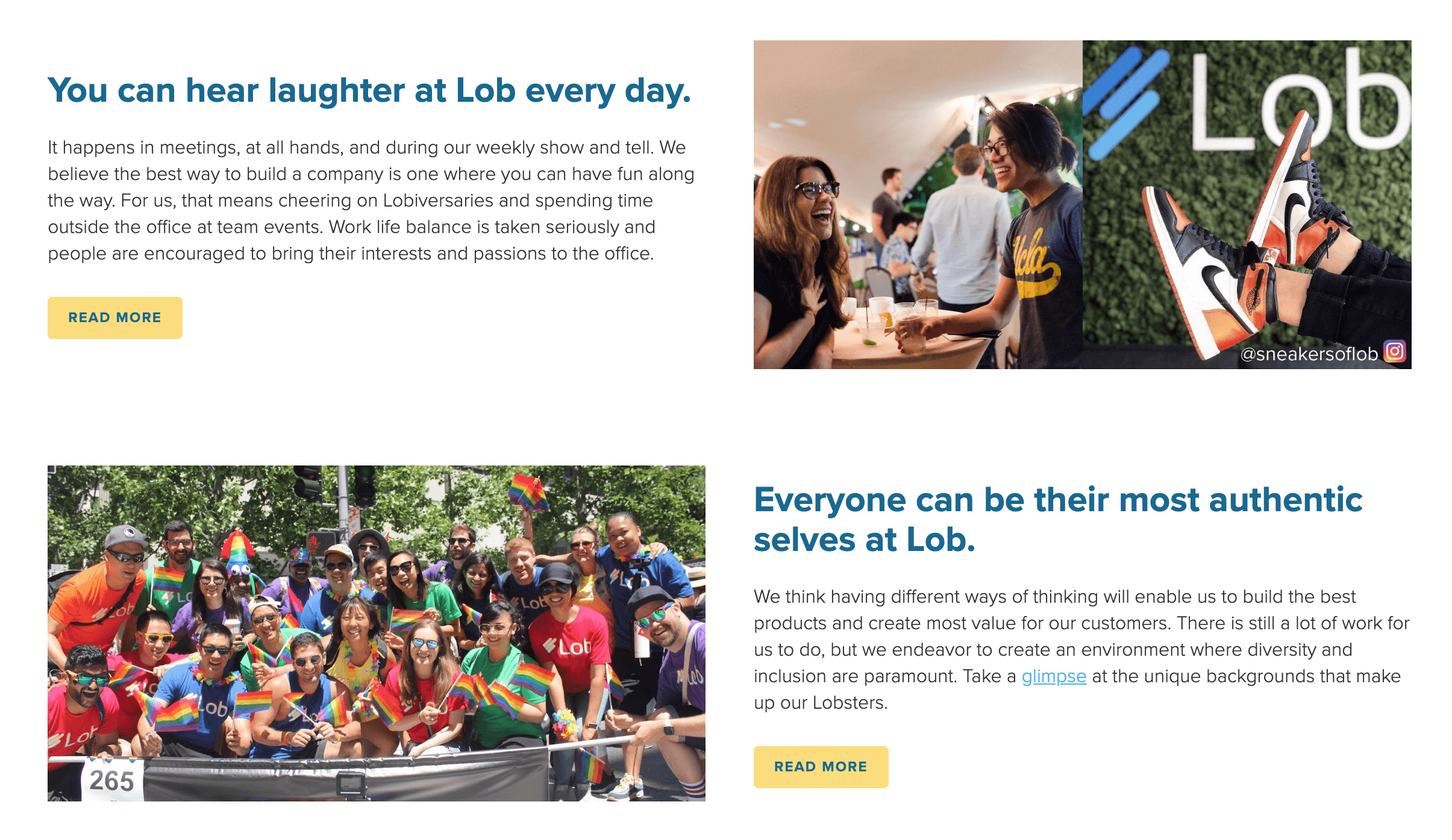Open the Pride parade group photo
1452x840 pixels.
coord(376,632)
